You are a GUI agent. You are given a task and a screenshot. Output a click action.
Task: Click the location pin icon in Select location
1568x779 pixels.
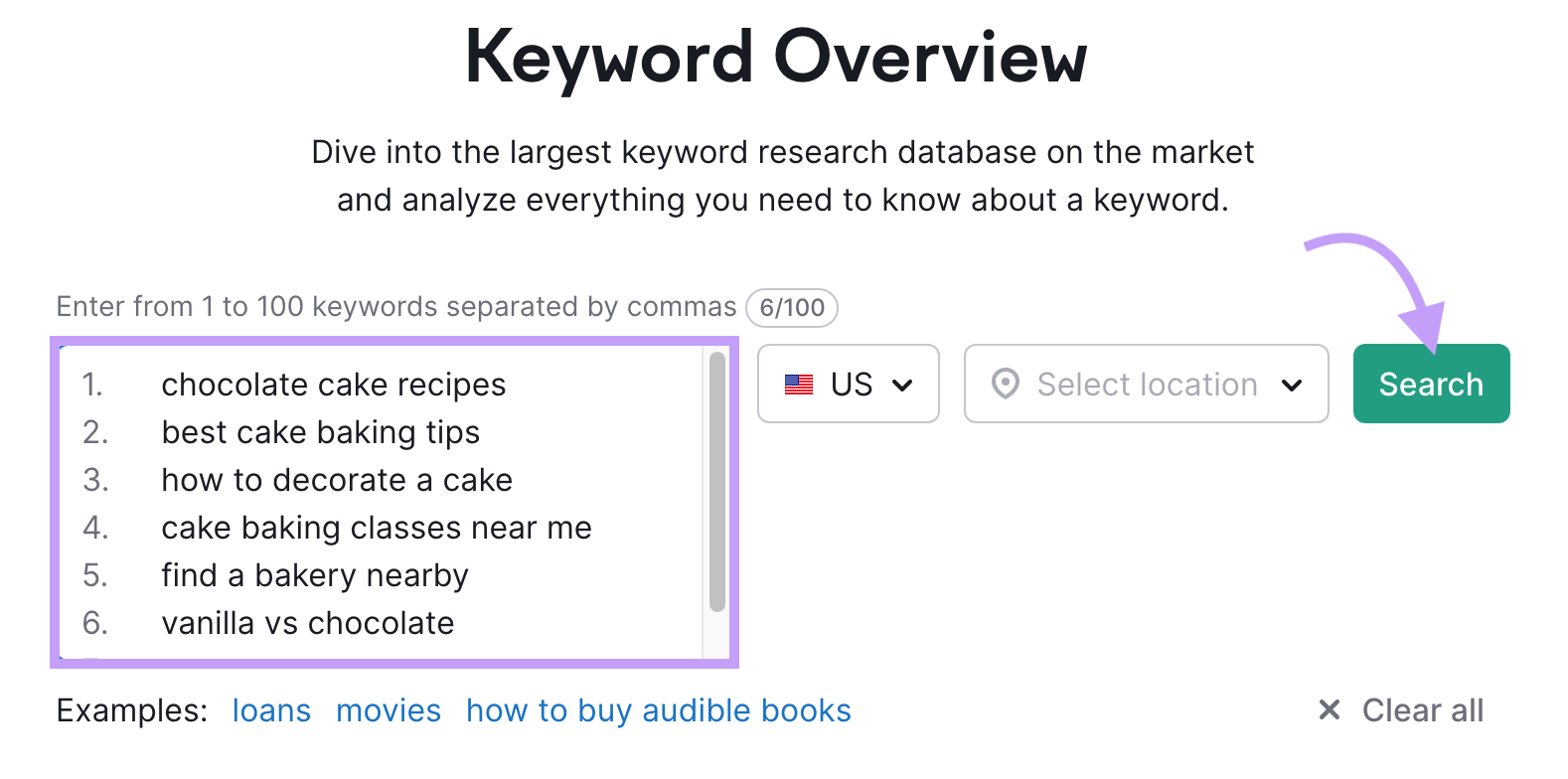click(x=1007, y=384)
